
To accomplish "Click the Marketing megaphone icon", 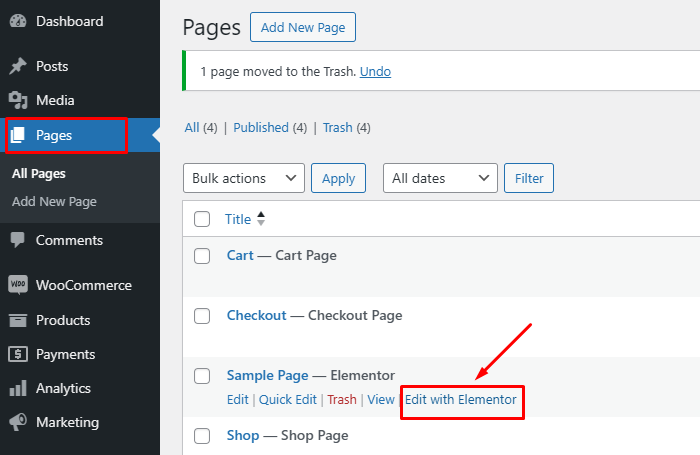I will [x=17, y=422].
